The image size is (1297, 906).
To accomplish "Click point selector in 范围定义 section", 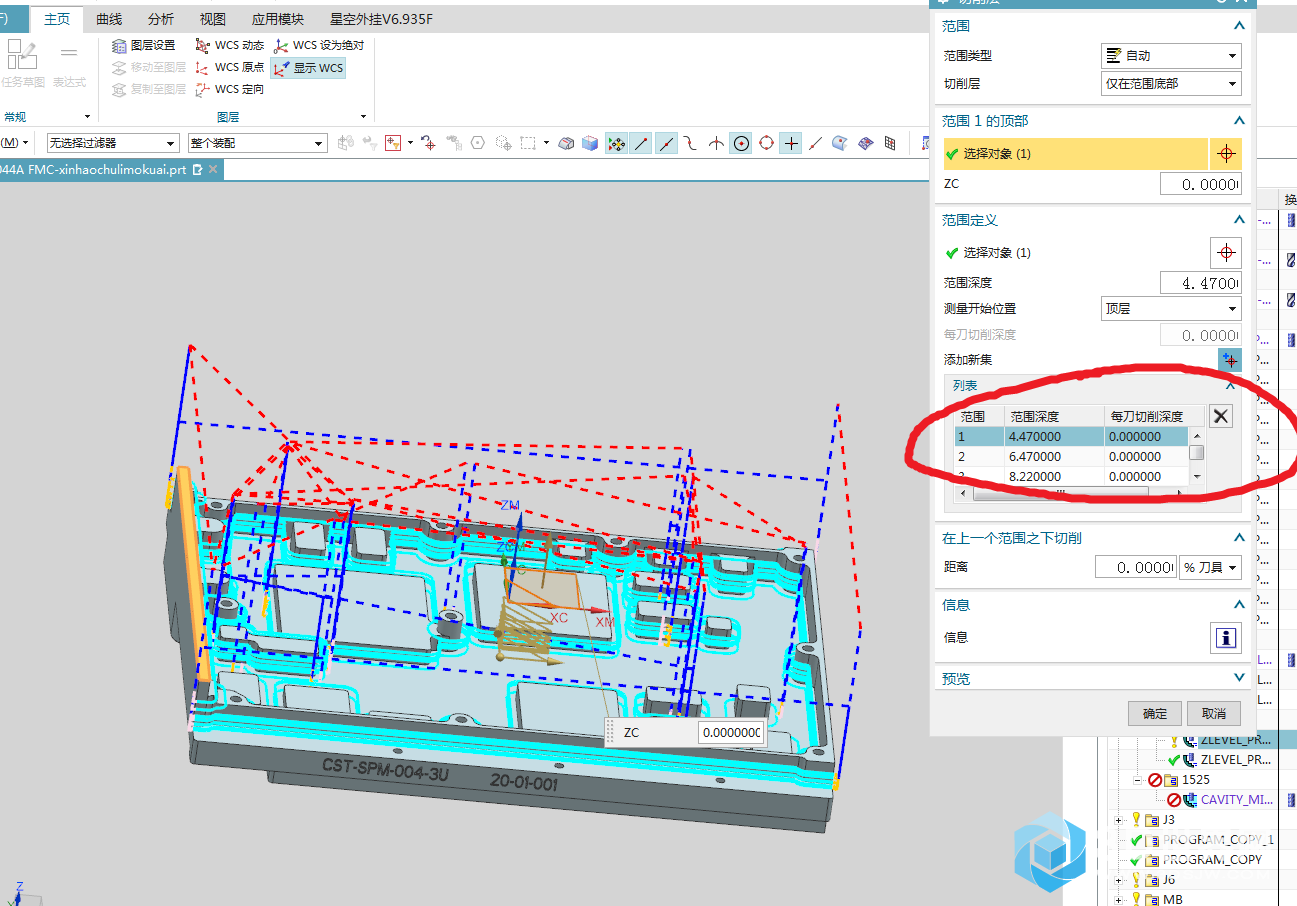I will coord(1226,253).
